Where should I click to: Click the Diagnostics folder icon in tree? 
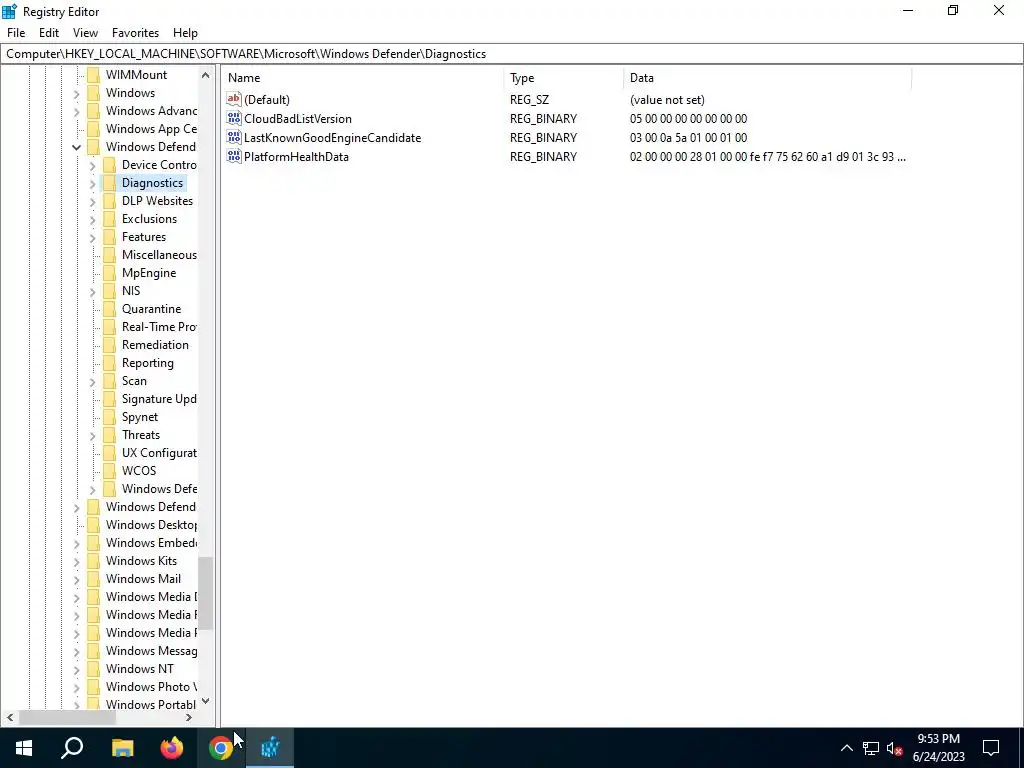tap(109, 183)
